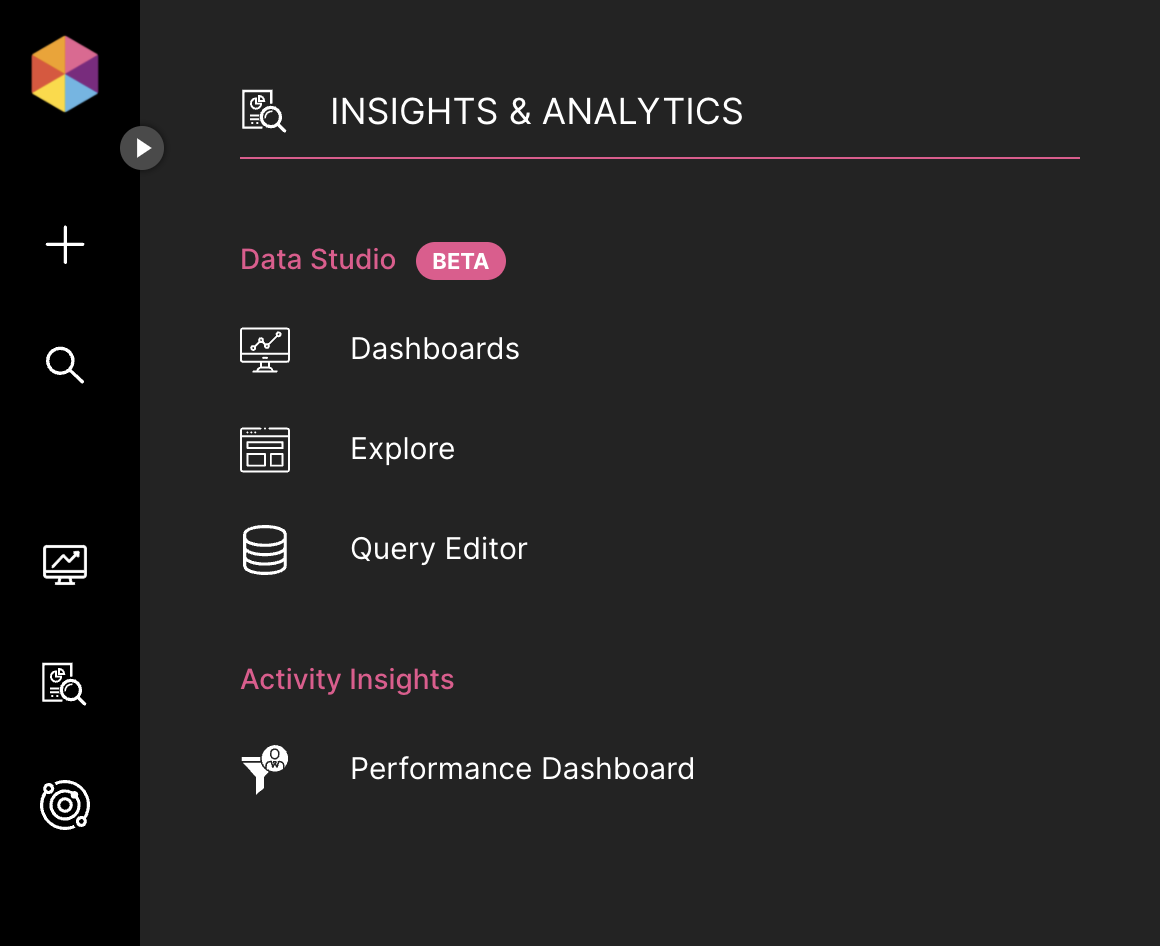The height and width of the screenshot is (946, 1160).
Task: Click the Query Editor database icon
Action: click(265, 550)
